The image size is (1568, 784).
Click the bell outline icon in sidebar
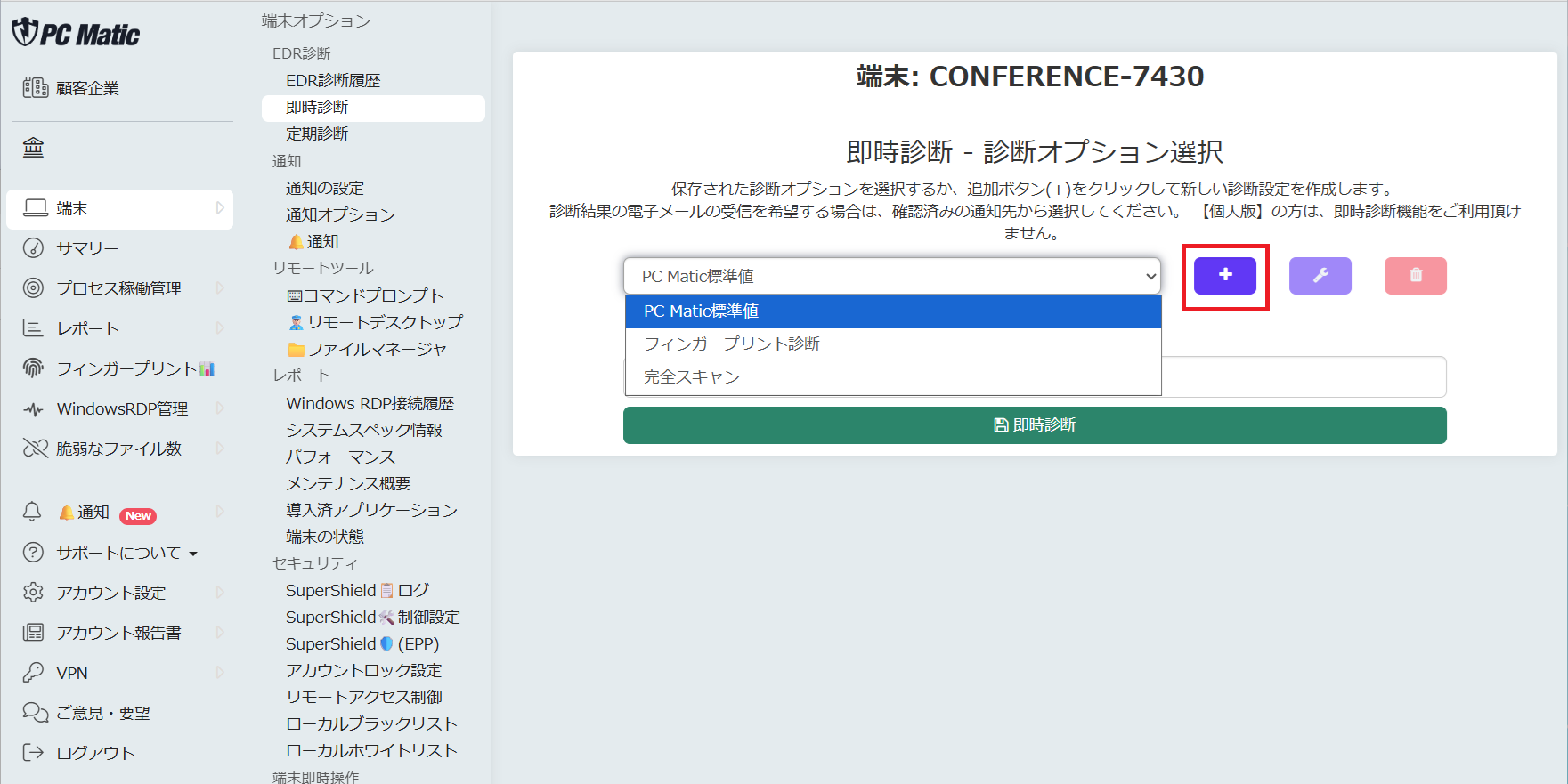[32, 512]
